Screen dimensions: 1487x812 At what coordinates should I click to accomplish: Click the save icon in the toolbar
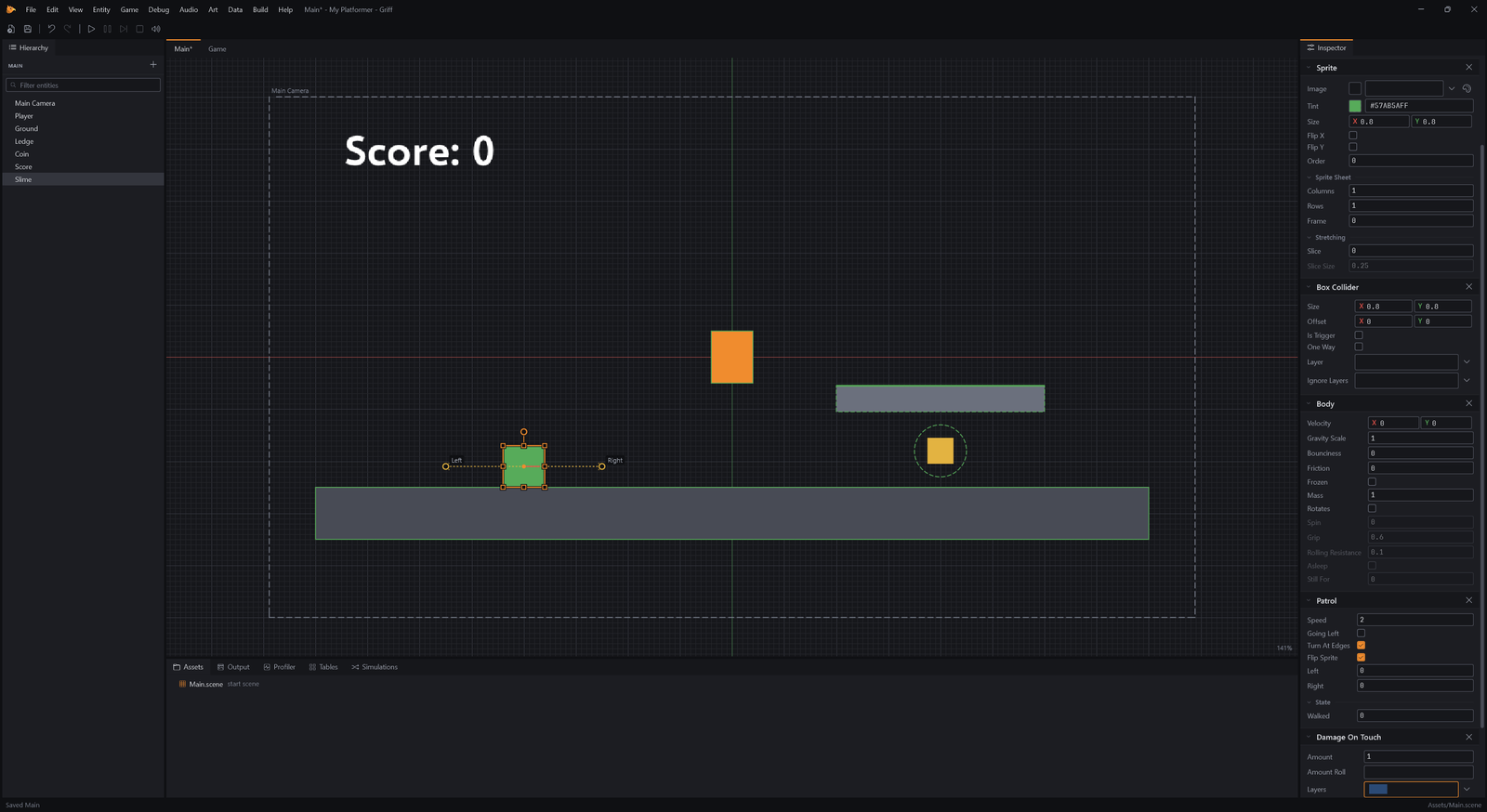pos(28,29)
